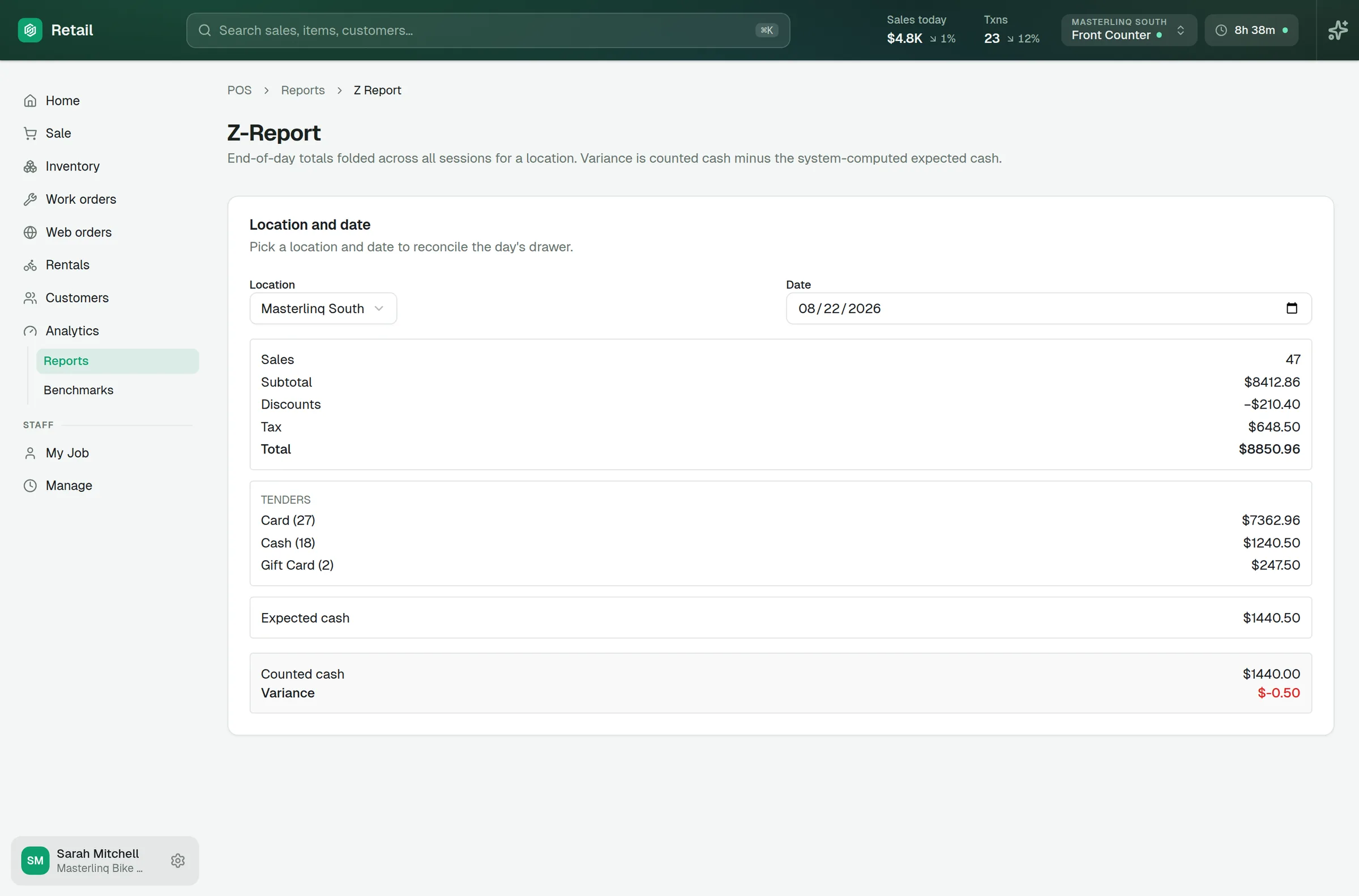
Task: Open the Sale cart icon in sidebar
Action: tap(30, 134)
